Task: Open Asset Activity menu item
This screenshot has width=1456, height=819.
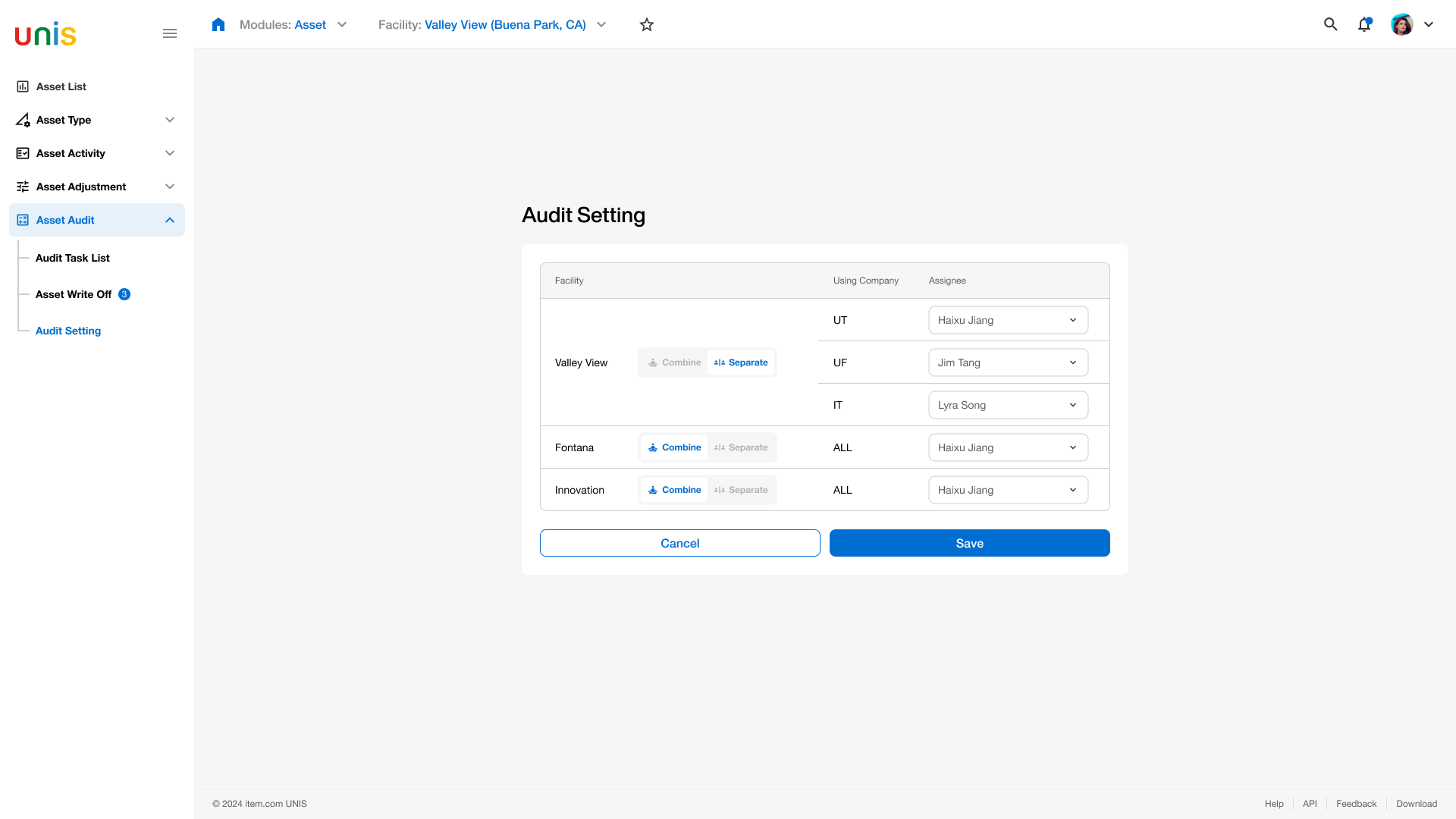Action: 97,153
